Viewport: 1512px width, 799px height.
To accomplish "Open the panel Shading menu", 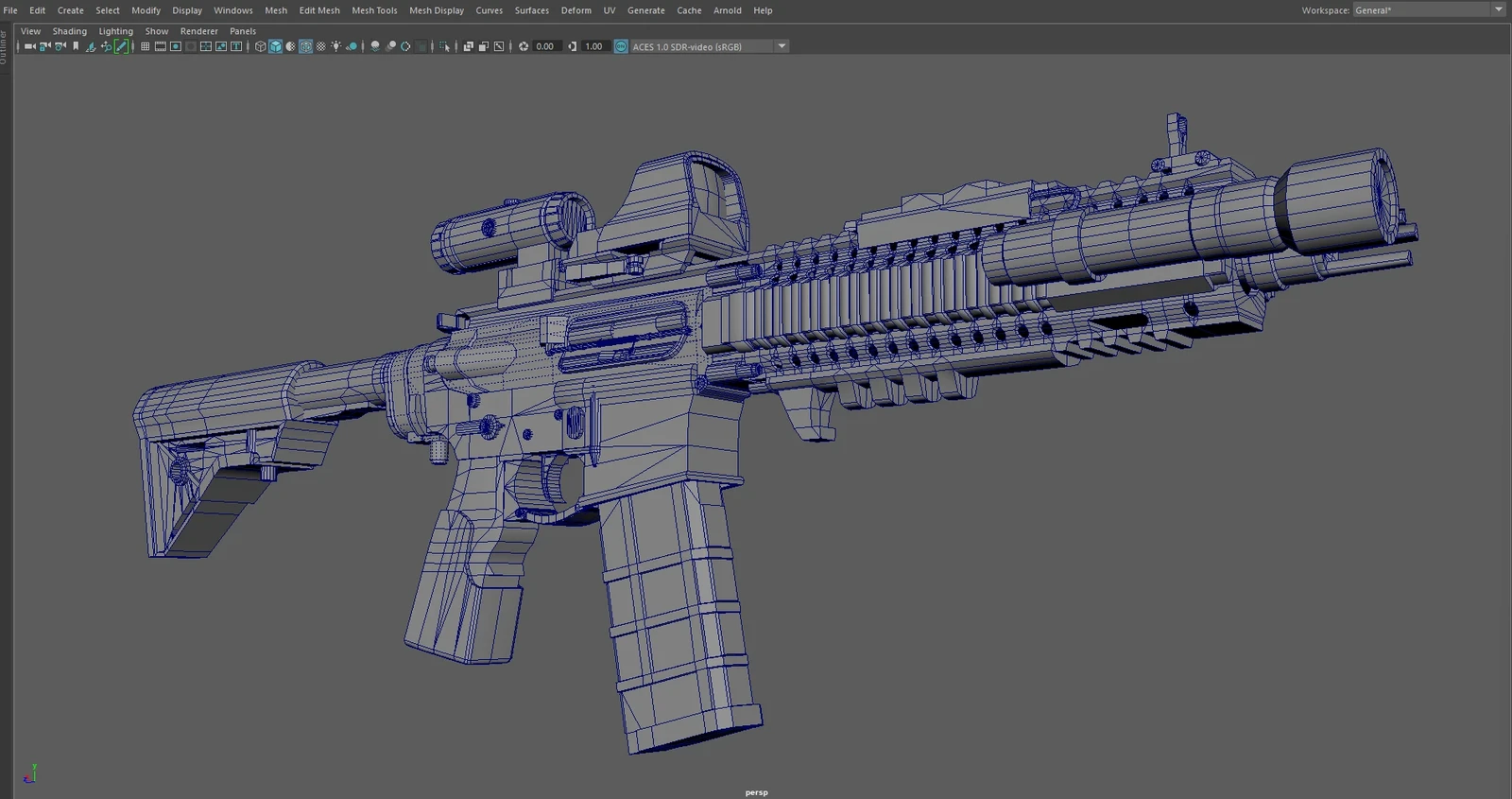I will click(69, 31).
